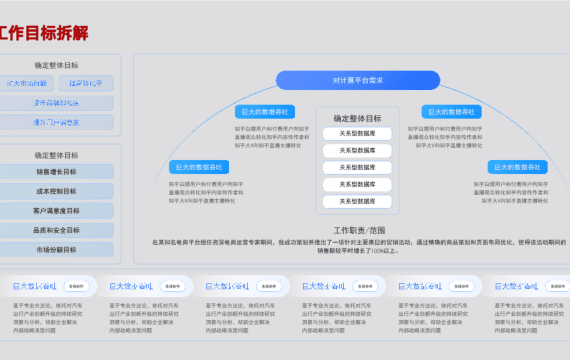This screenshot has width=570, height=360.
Task: Click upper-left 巨大的数据吞吐 tag inside the arc
Action: (265, 112)
